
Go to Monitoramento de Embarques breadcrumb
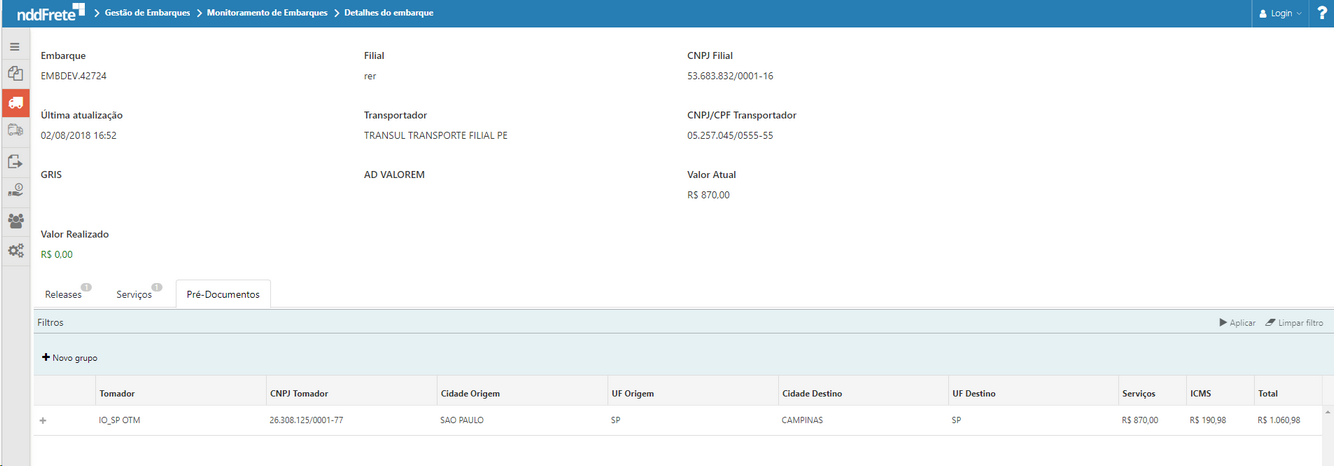[266, 13]
